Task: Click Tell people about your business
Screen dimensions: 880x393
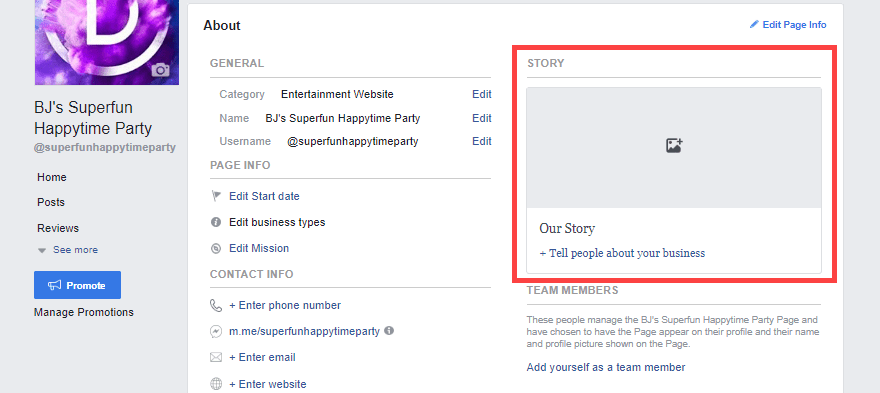Action: tap(622, 253)
